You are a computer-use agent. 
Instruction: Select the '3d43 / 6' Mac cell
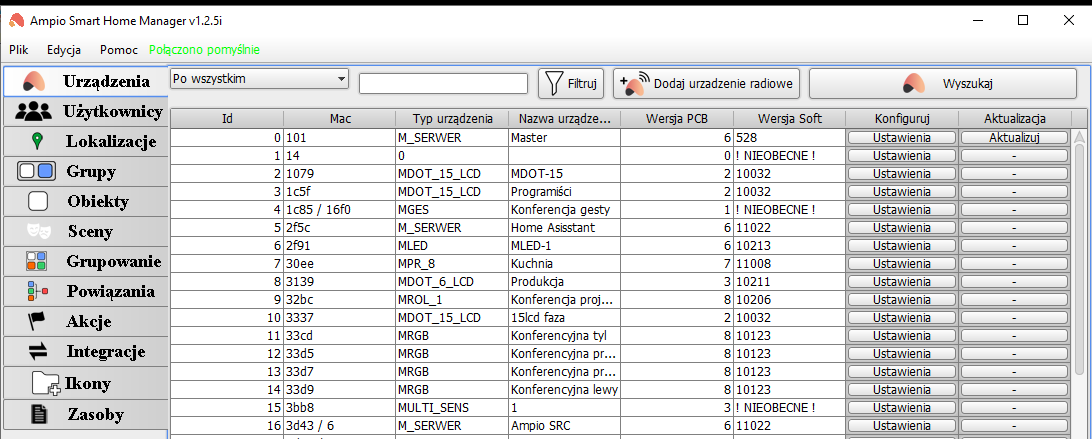click(340, 426)
